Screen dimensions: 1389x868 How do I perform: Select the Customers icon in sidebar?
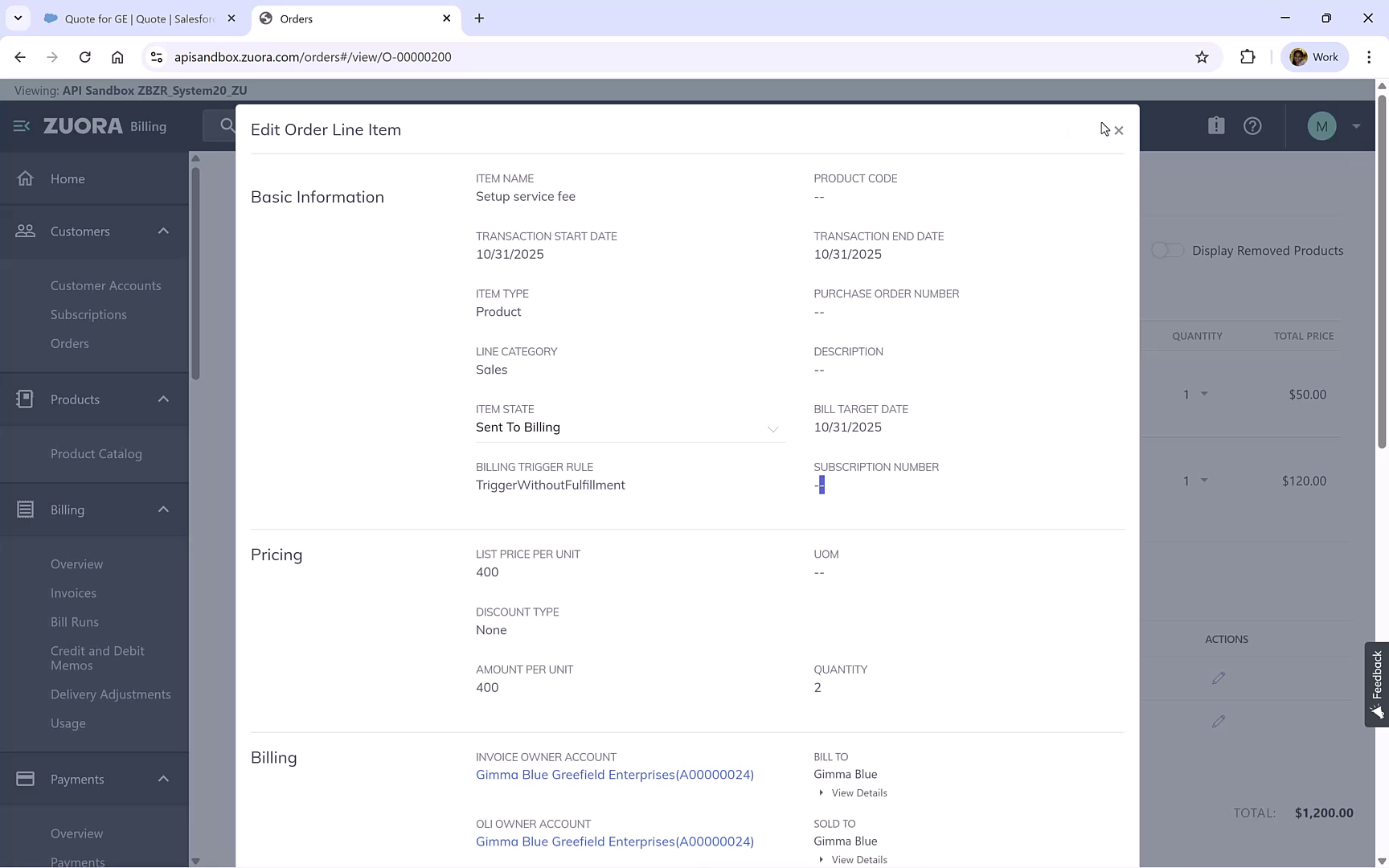coord(26,231)
